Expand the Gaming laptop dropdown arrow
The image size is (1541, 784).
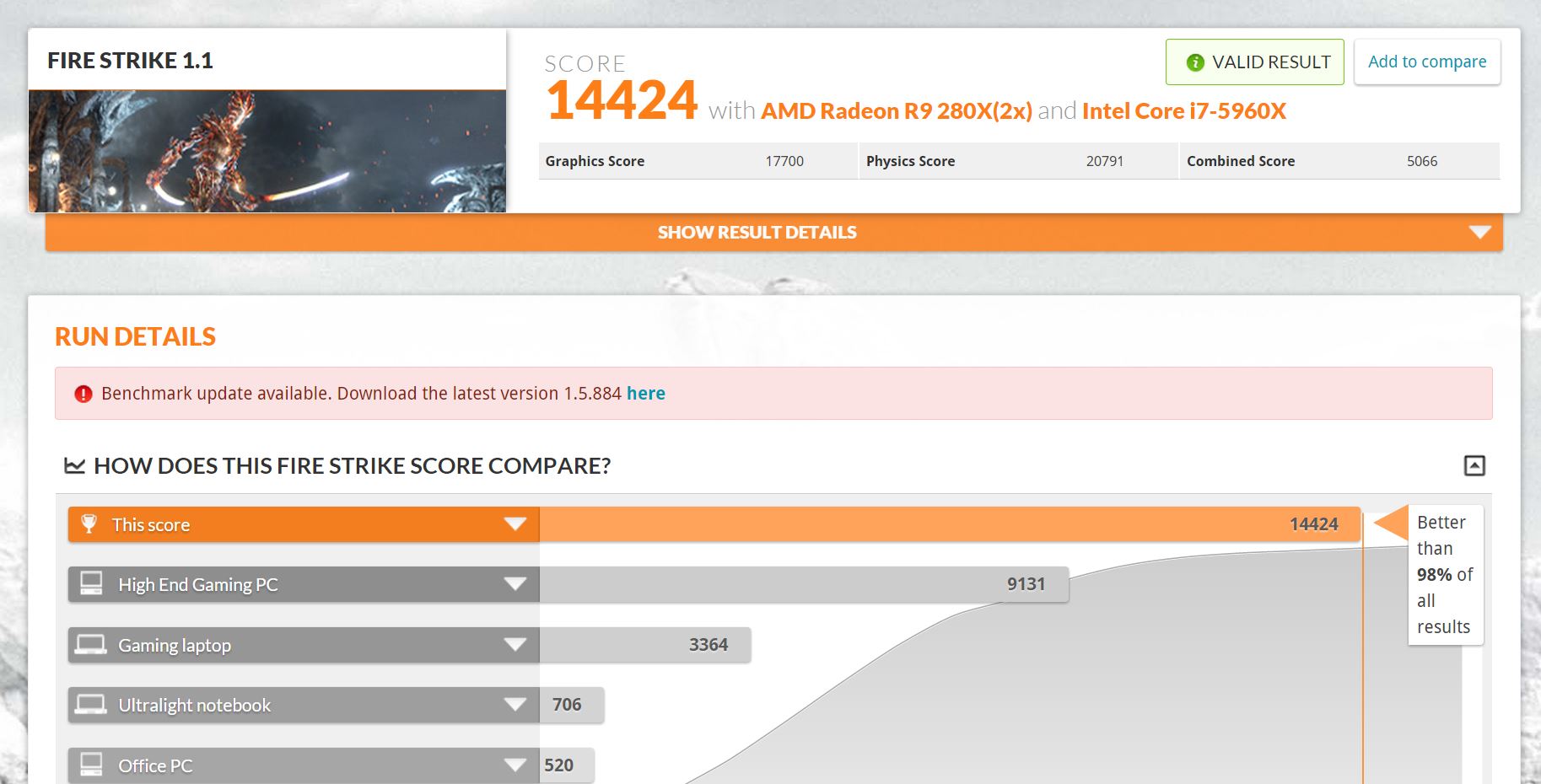click(515, 645)
